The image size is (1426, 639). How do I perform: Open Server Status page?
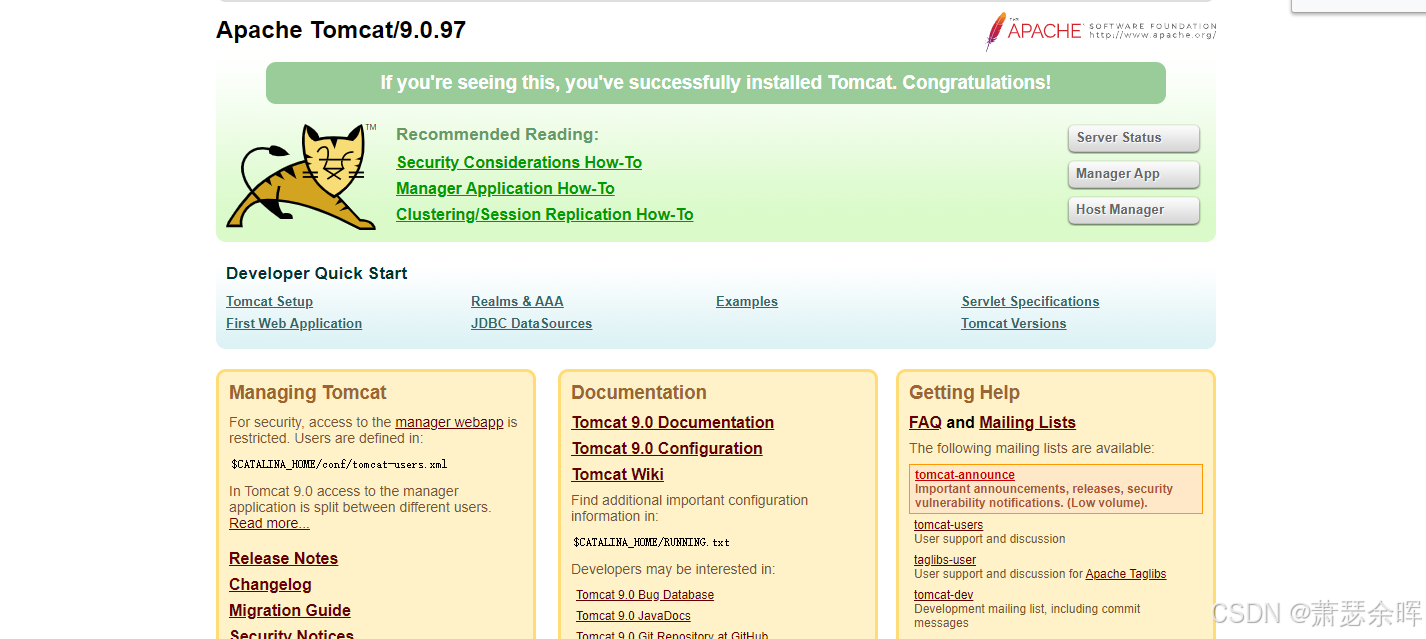[x=1133, y=138]
